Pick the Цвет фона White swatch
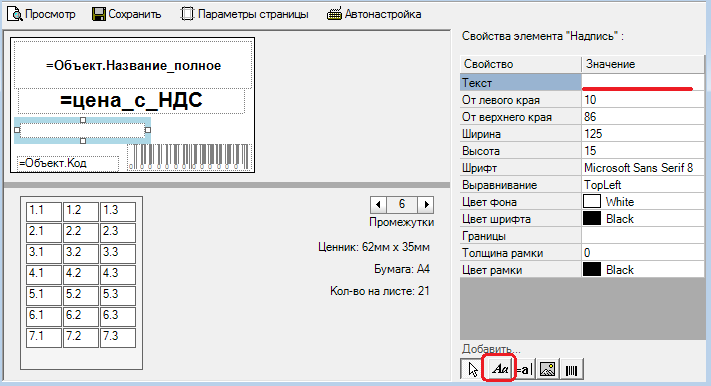The width and height of the screenshot is (711, 386). point(592,201)
